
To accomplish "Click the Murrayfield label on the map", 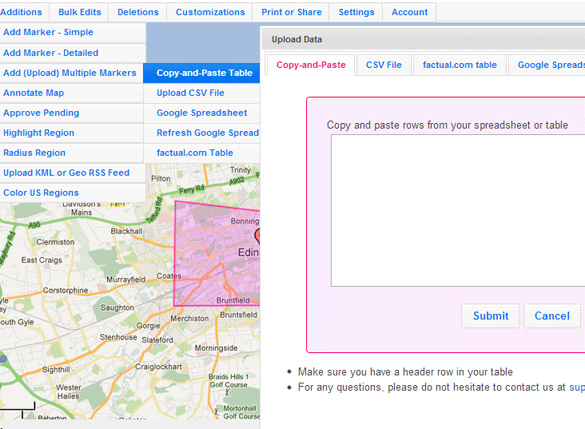I will click(x=126, y=279).
